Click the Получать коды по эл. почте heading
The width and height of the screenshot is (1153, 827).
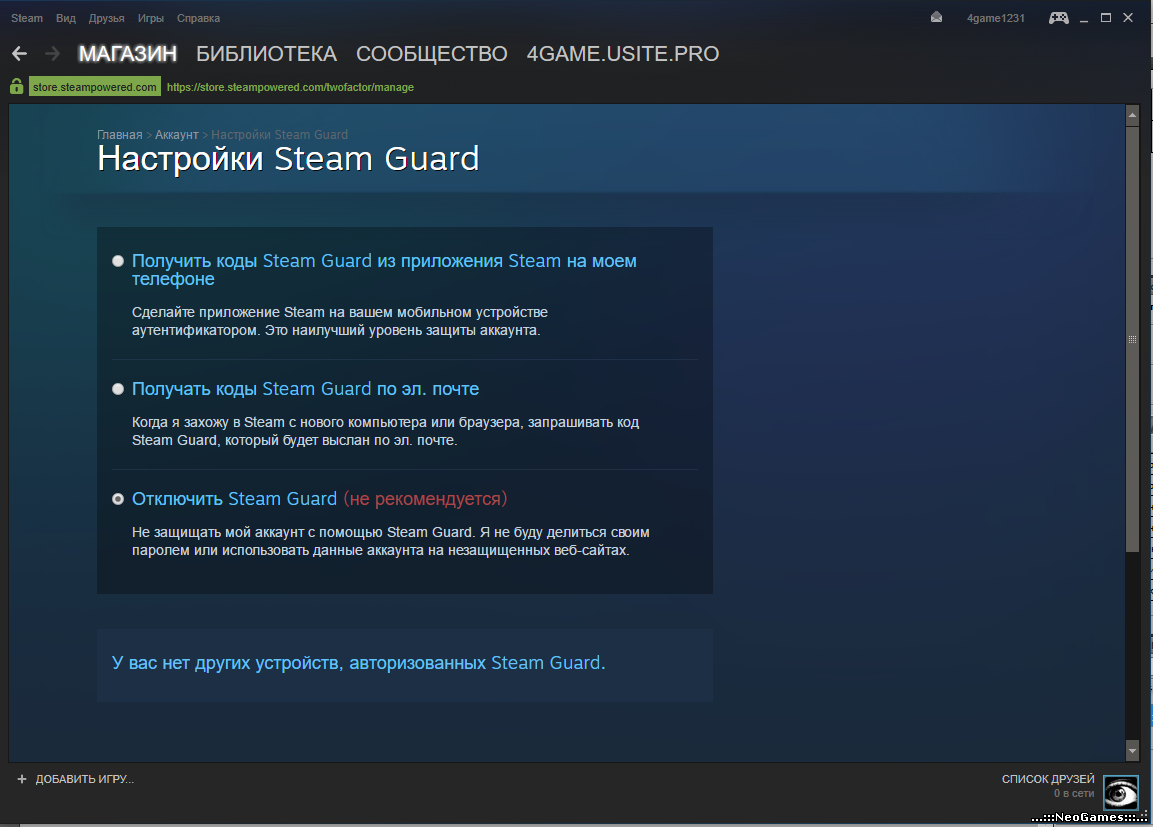[x=305, y=389]
